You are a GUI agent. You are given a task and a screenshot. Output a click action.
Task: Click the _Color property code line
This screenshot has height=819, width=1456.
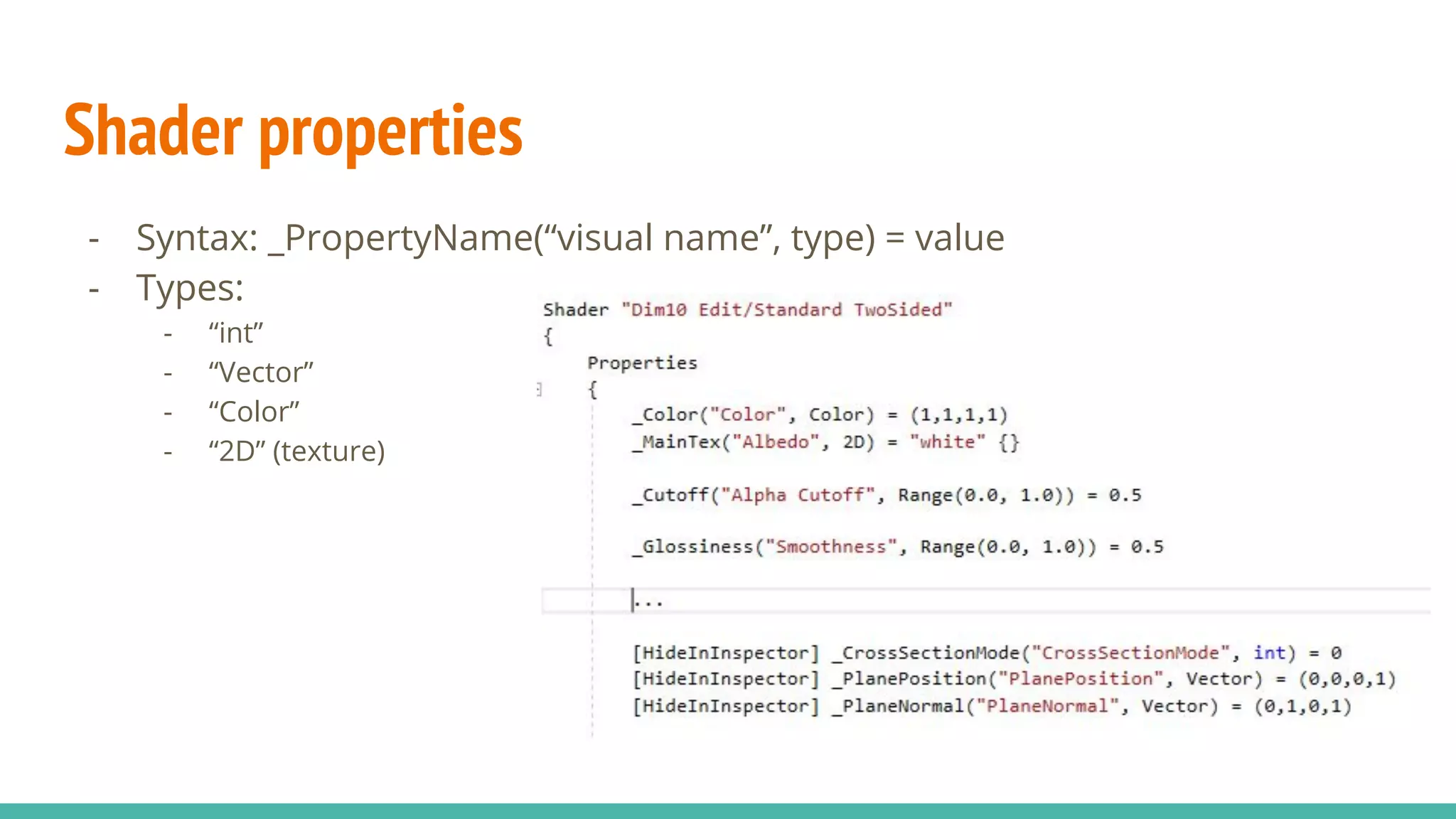pos(820,415)
